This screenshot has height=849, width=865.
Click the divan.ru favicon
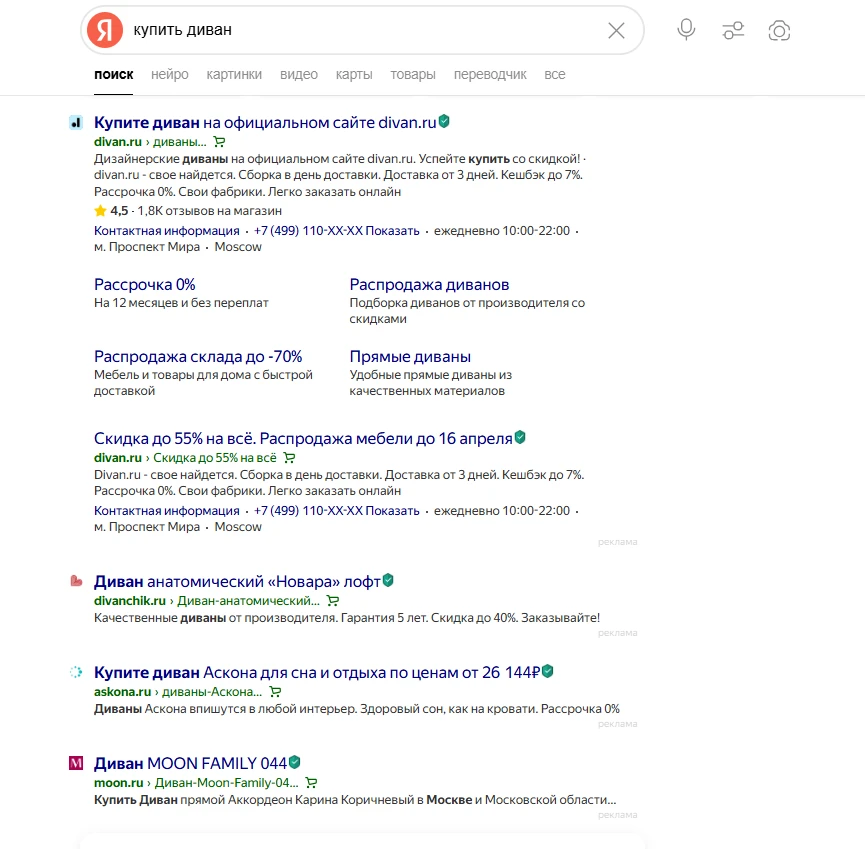(x=75, y=122)
